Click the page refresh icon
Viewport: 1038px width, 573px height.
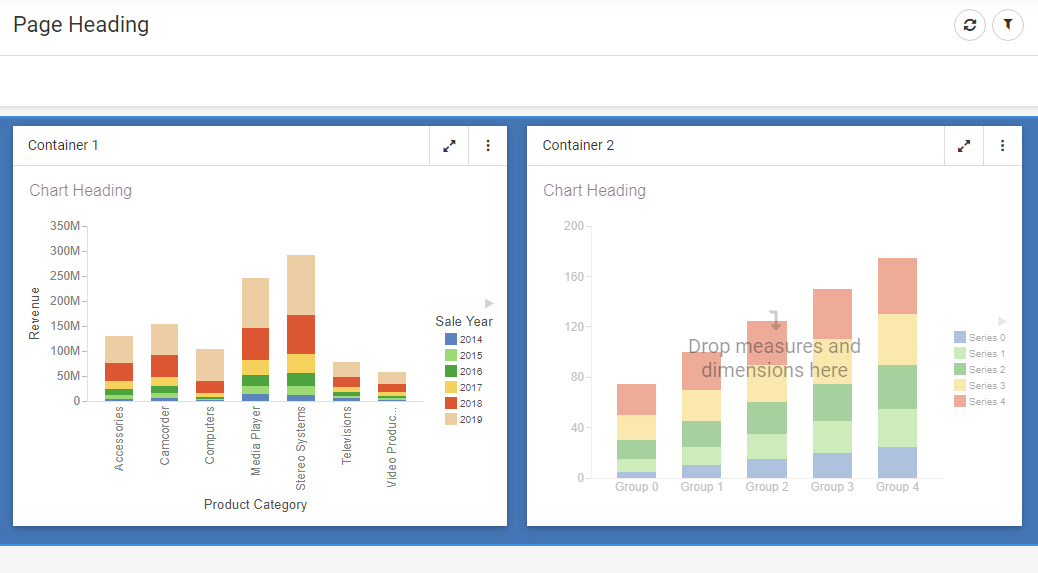coord(969,25)
